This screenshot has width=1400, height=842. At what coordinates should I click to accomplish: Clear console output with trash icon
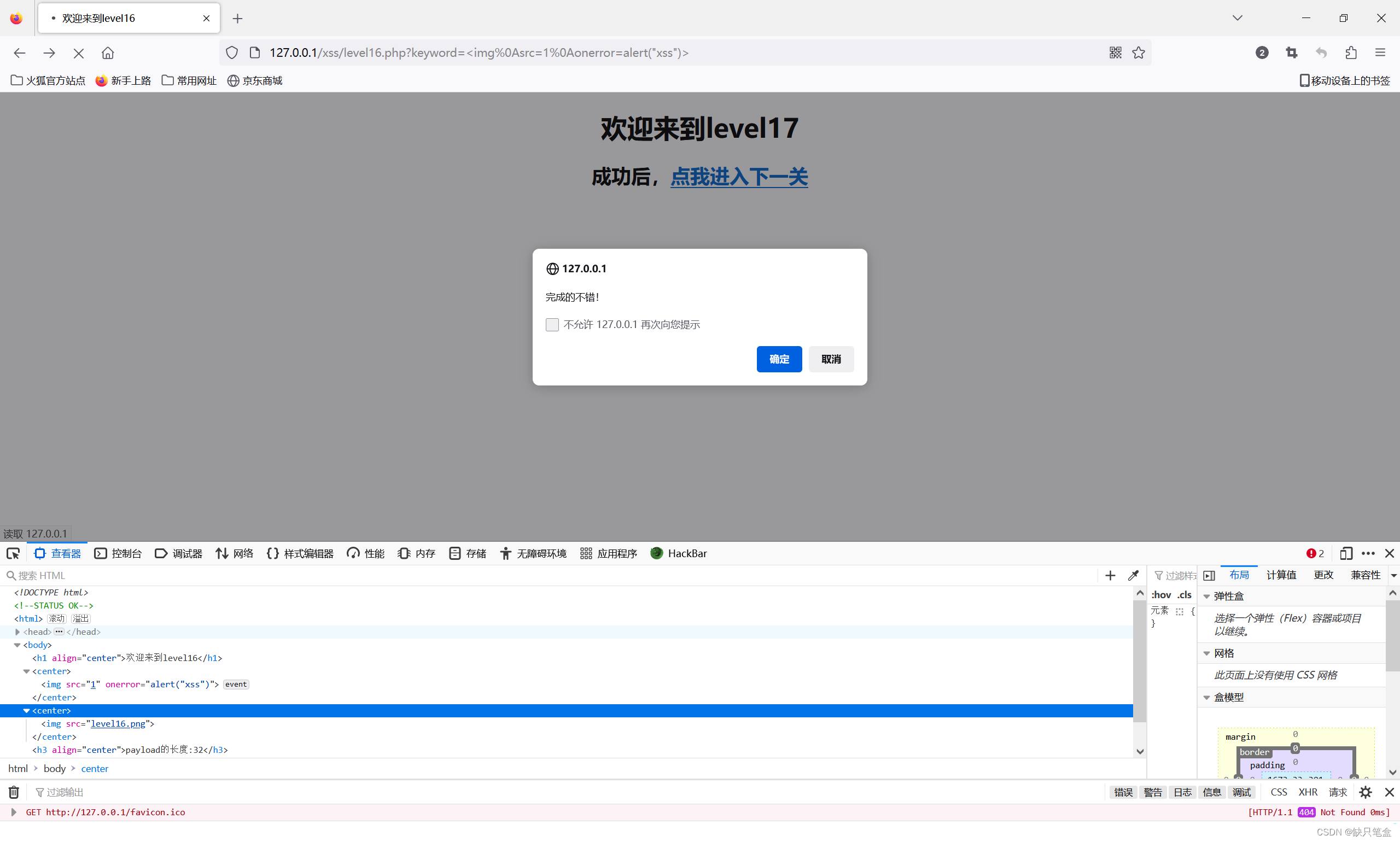click(14, 792)
